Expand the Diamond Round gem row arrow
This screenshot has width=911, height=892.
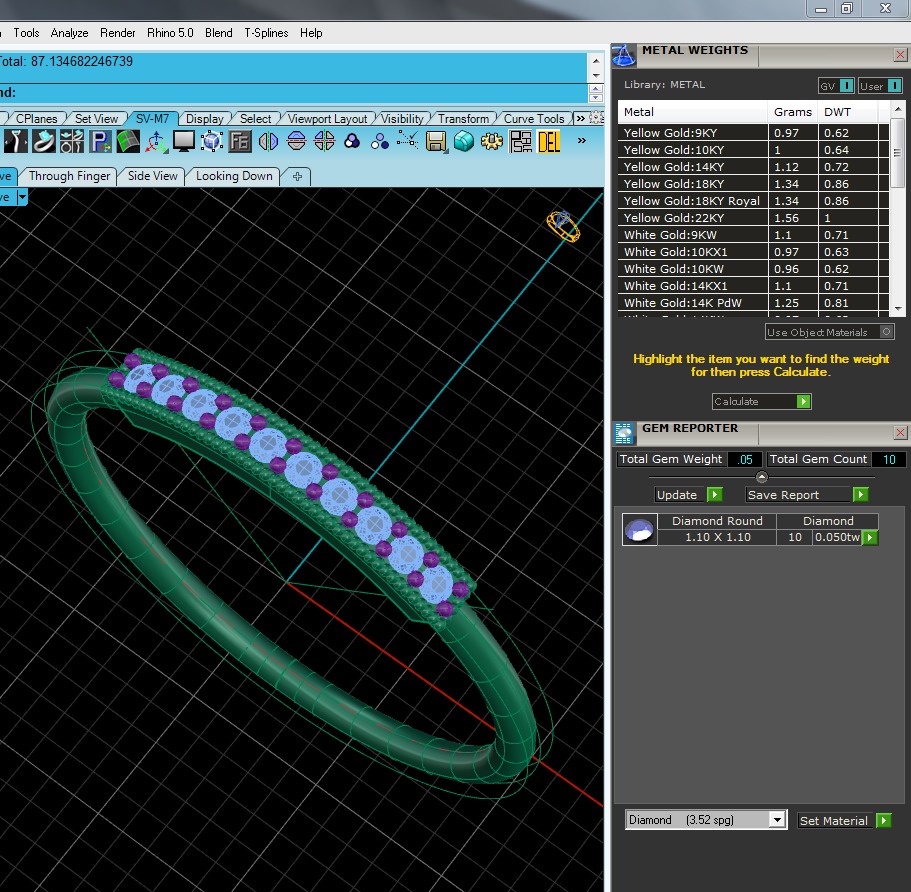tap(870, 538)
